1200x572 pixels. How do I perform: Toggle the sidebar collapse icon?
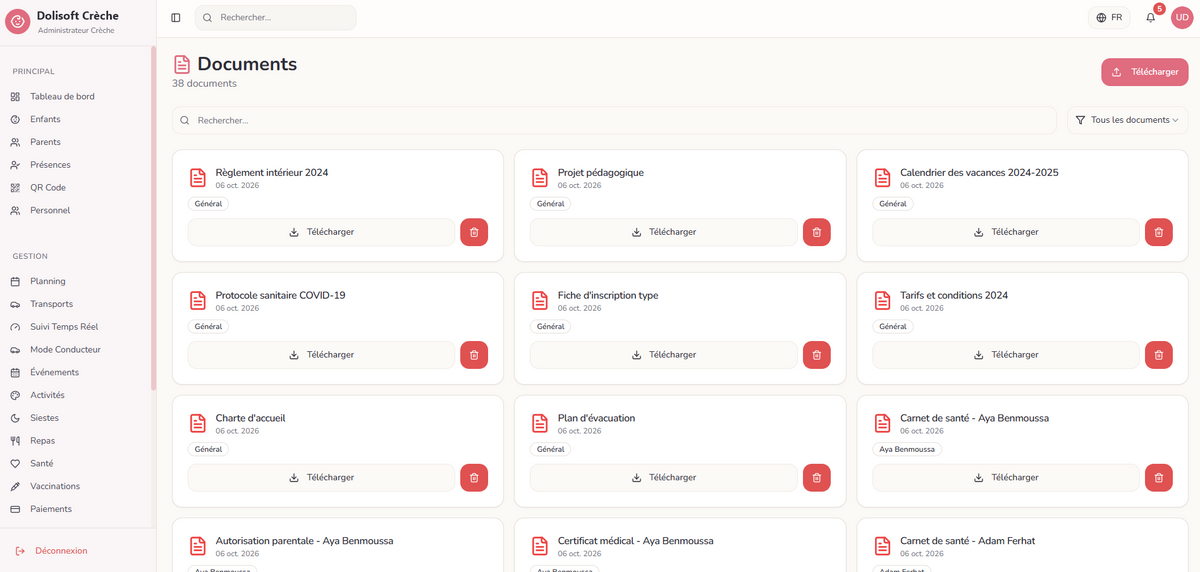pos(176,17)
